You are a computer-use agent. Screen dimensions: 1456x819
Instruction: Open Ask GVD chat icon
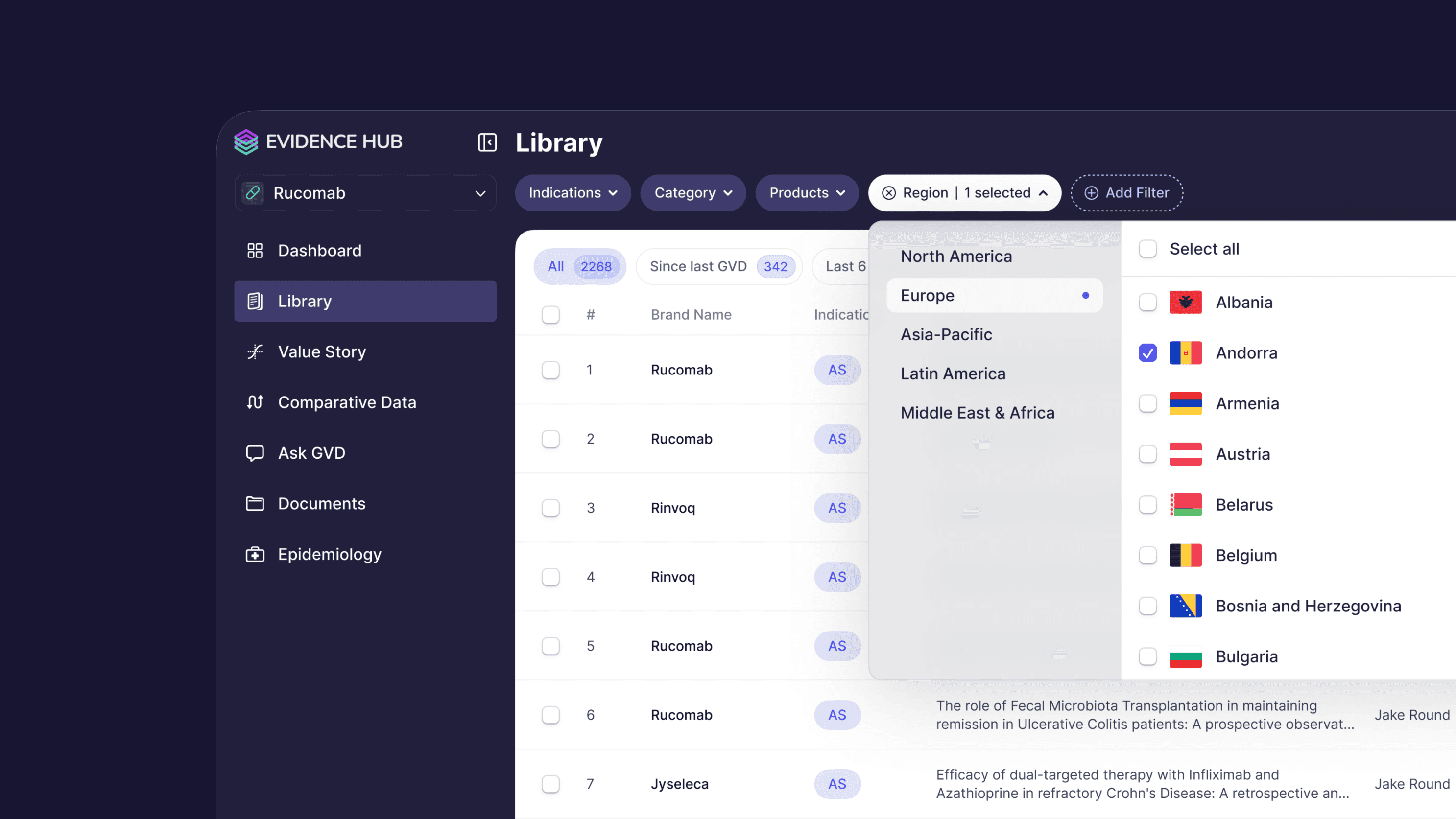click(255, 453)
